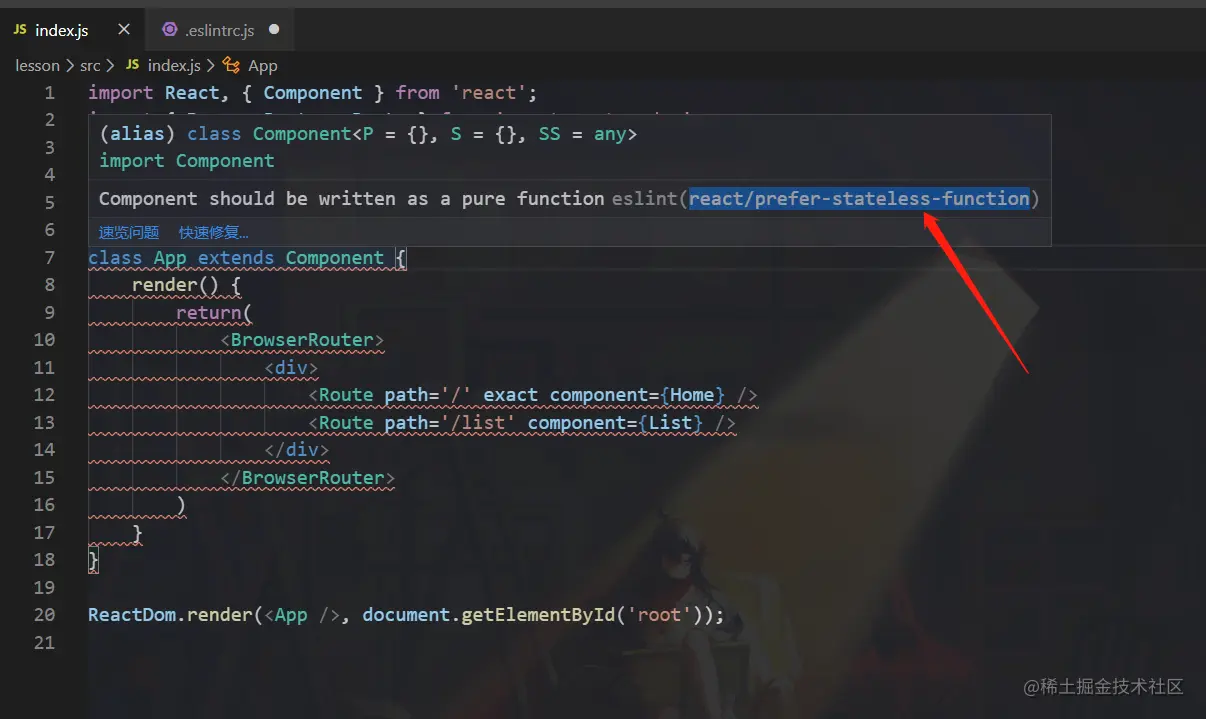The height and width of the screenshot is (719, 1206).
Task: Click the 'root' string on line 20
Action: [659, 615]
